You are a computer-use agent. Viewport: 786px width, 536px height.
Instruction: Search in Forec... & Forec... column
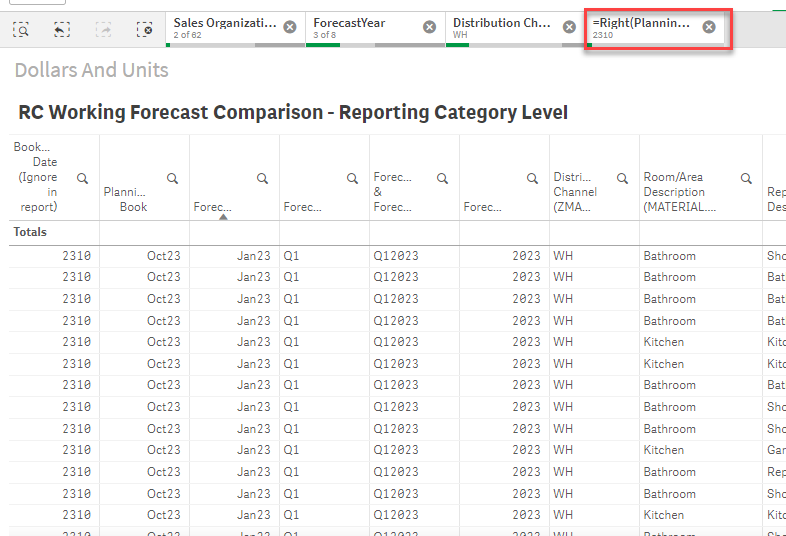point(442,178)
